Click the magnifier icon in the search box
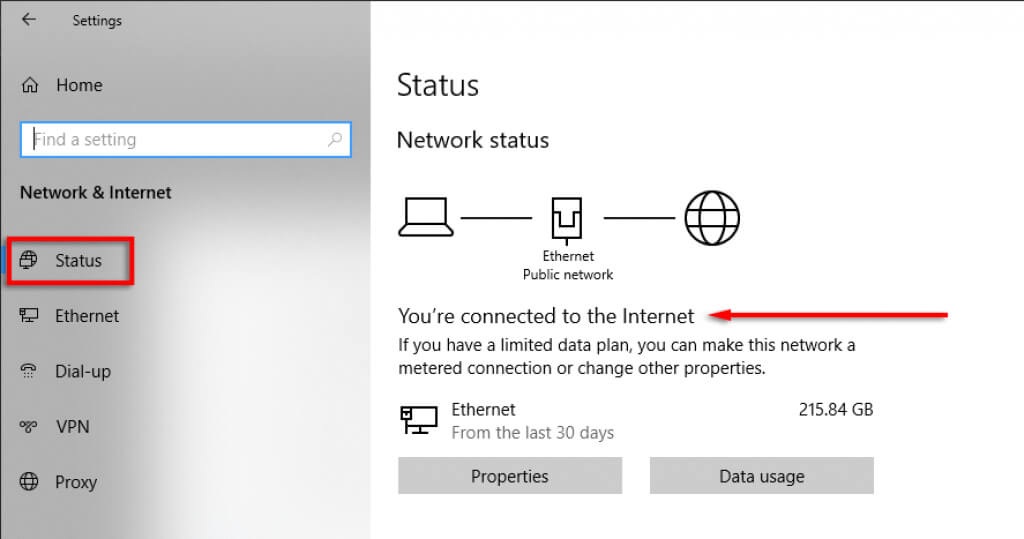 click(x=335, y=140)
